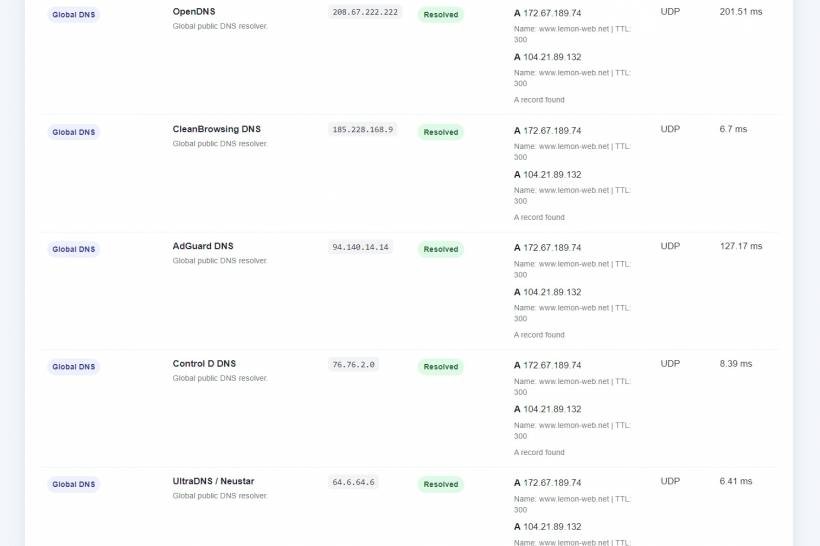820x546 pixels.
Task: Click the Resolved badge for CleanBrowsing DNS
Action: tap(441, 132)
